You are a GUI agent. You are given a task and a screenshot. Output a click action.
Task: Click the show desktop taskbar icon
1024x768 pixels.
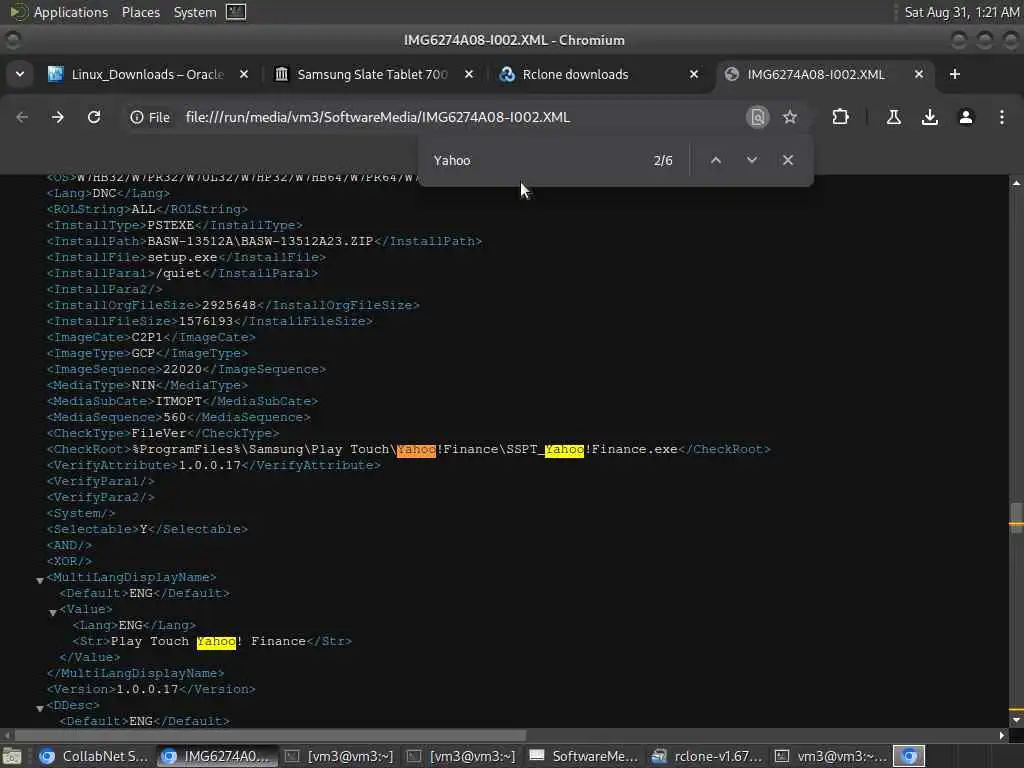12,756
